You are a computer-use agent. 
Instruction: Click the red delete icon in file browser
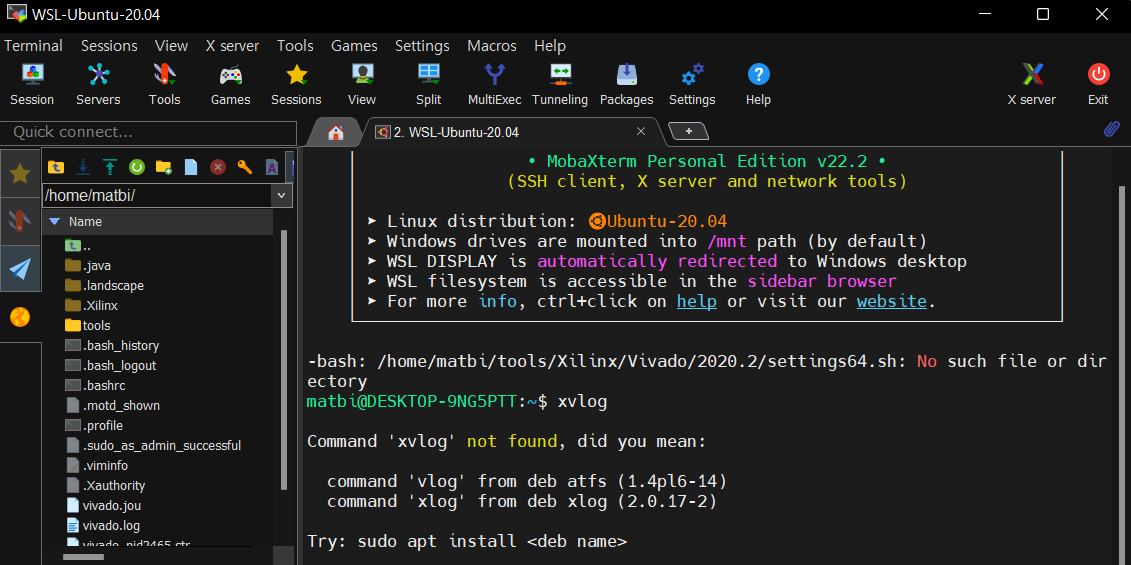(x=217, y=167)
